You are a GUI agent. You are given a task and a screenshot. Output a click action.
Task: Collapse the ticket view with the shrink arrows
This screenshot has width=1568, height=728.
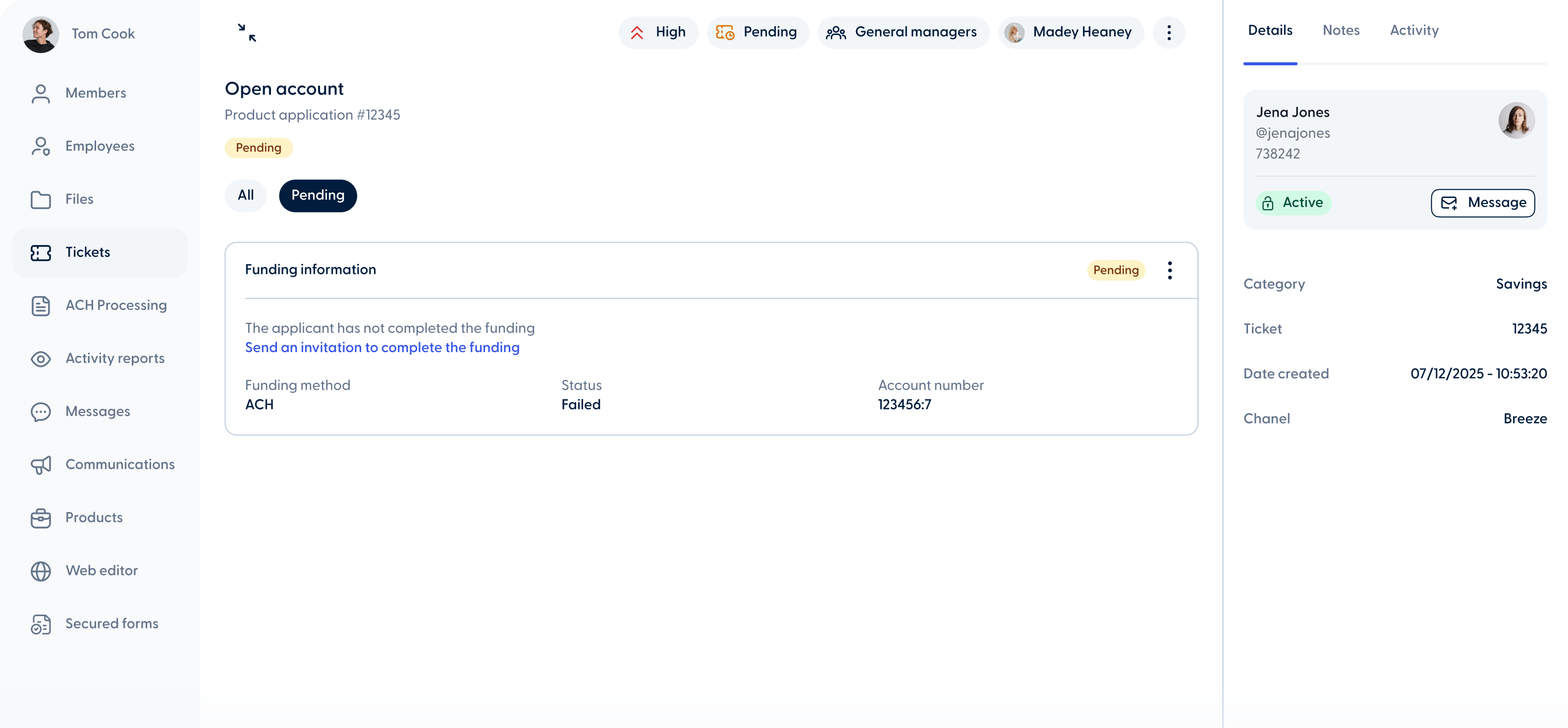[247, 32]
